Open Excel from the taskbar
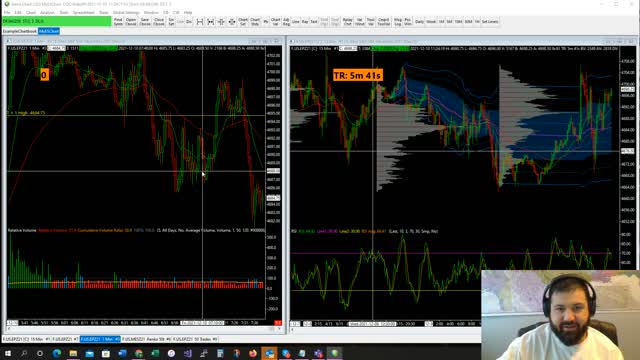The image size is (640, 360). (155, 353)
